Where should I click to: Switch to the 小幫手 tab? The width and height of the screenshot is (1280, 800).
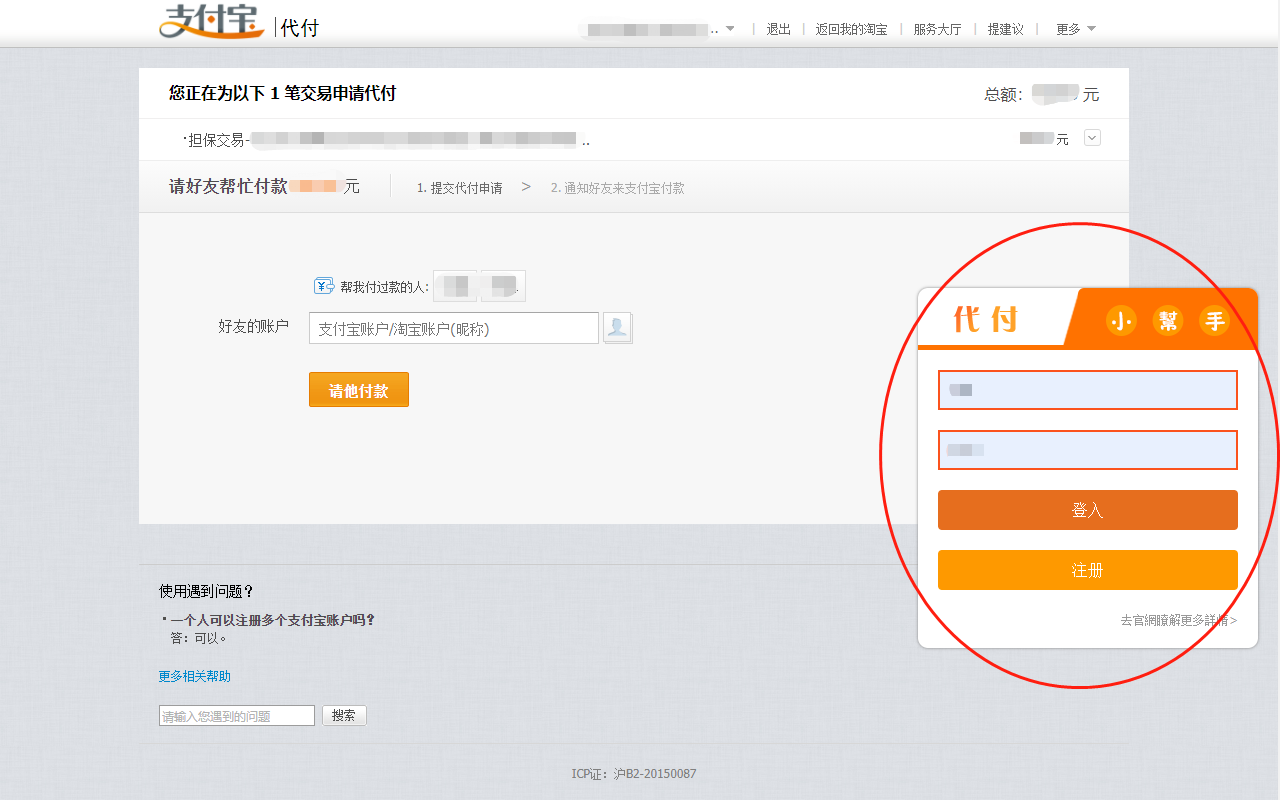pyautogui.click(x=1166, y=320)
